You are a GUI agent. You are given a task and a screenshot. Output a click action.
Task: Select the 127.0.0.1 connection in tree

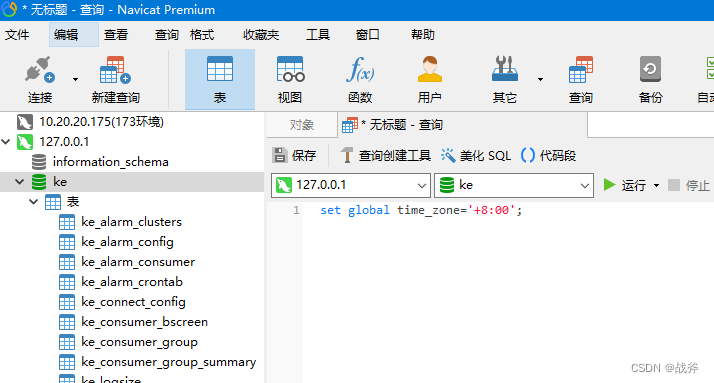64,142
